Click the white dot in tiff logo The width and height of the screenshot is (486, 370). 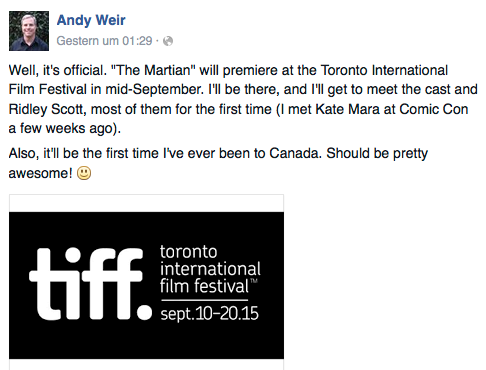[144, 312]
